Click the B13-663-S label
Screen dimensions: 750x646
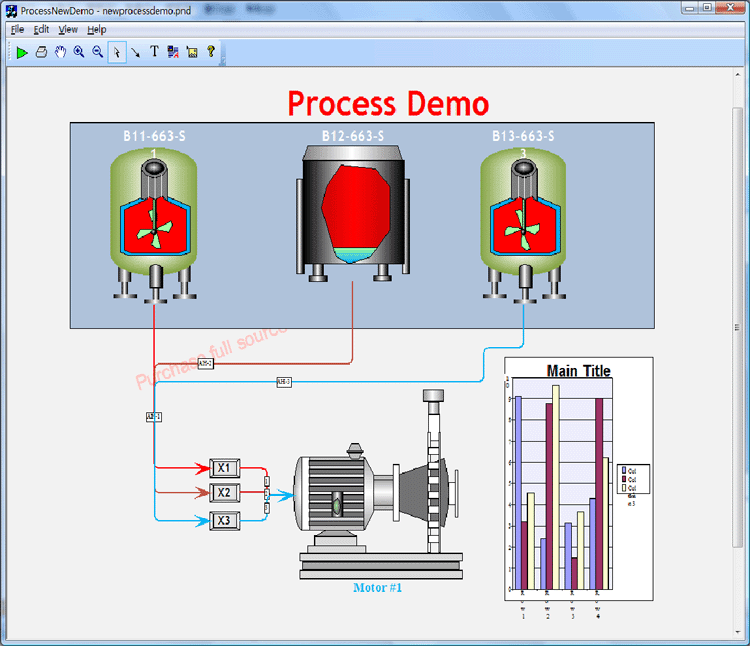click(x=524, y=136)
